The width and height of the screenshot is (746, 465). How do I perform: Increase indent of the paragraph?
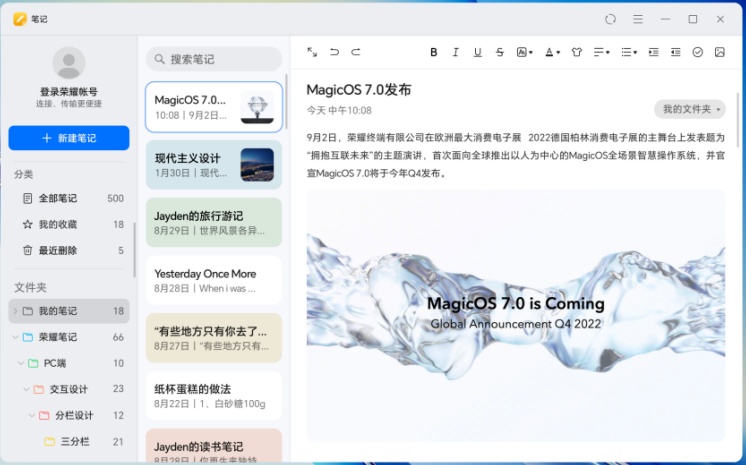tap(654, 52)
